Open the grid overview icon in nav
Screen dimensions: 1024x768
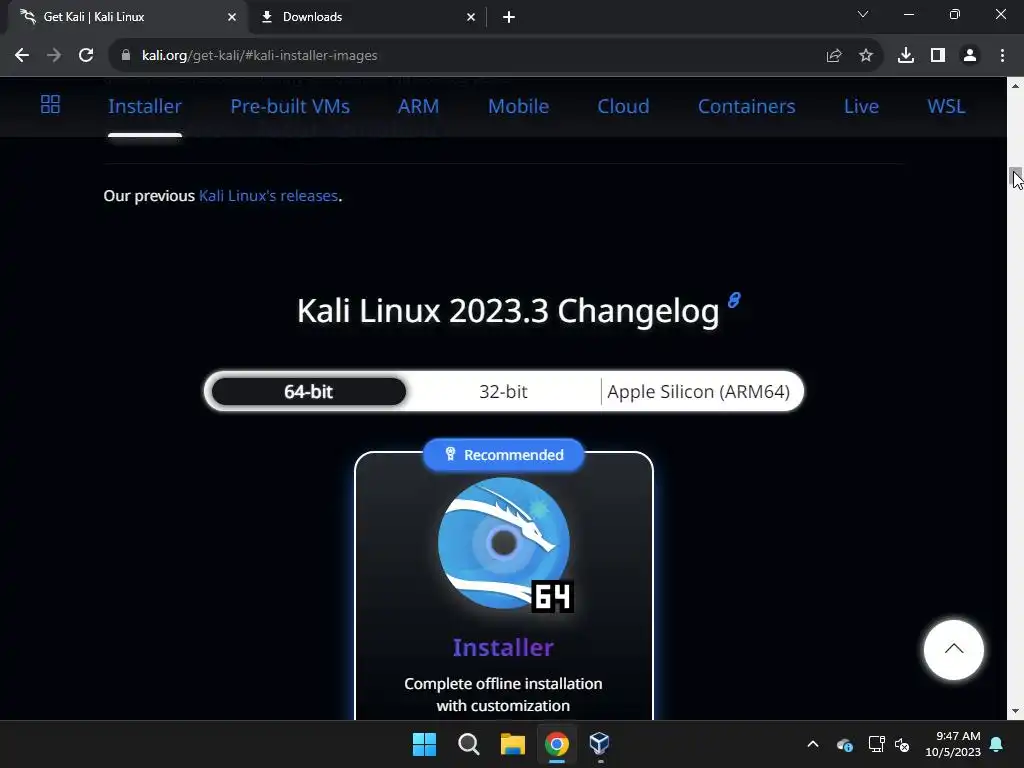point(50,104)
